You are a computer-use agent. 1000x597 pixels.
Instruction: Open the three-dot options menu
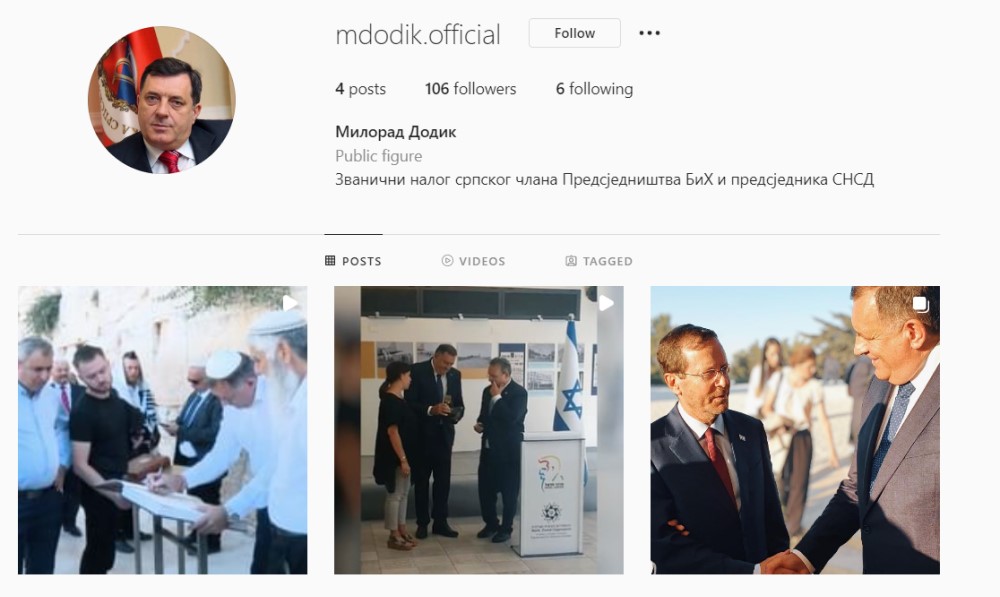click(x=649, y=33)
